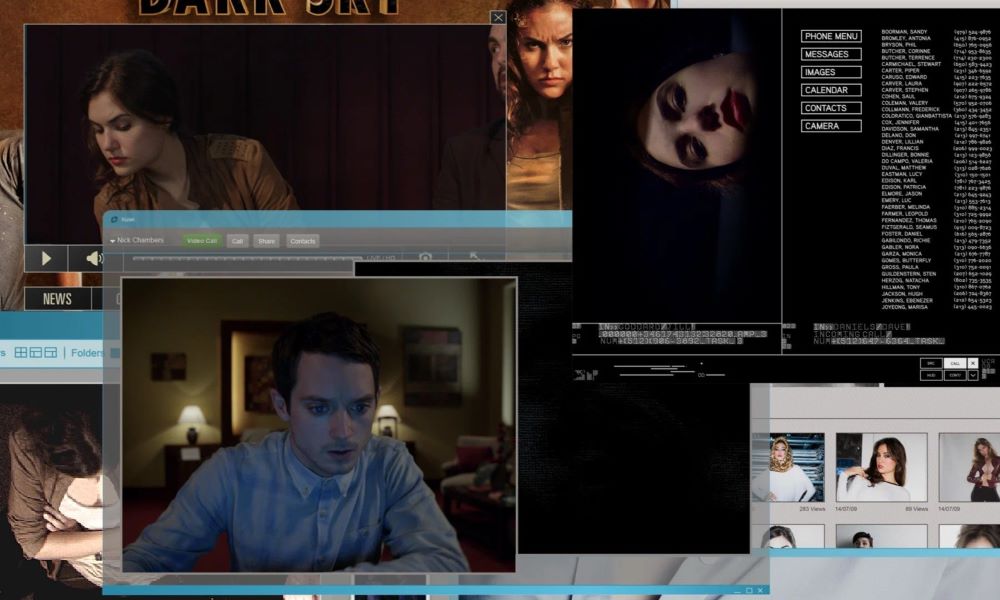Click the Folders link
Viewport: 1000px width, 600px height.
click(88, 353)
